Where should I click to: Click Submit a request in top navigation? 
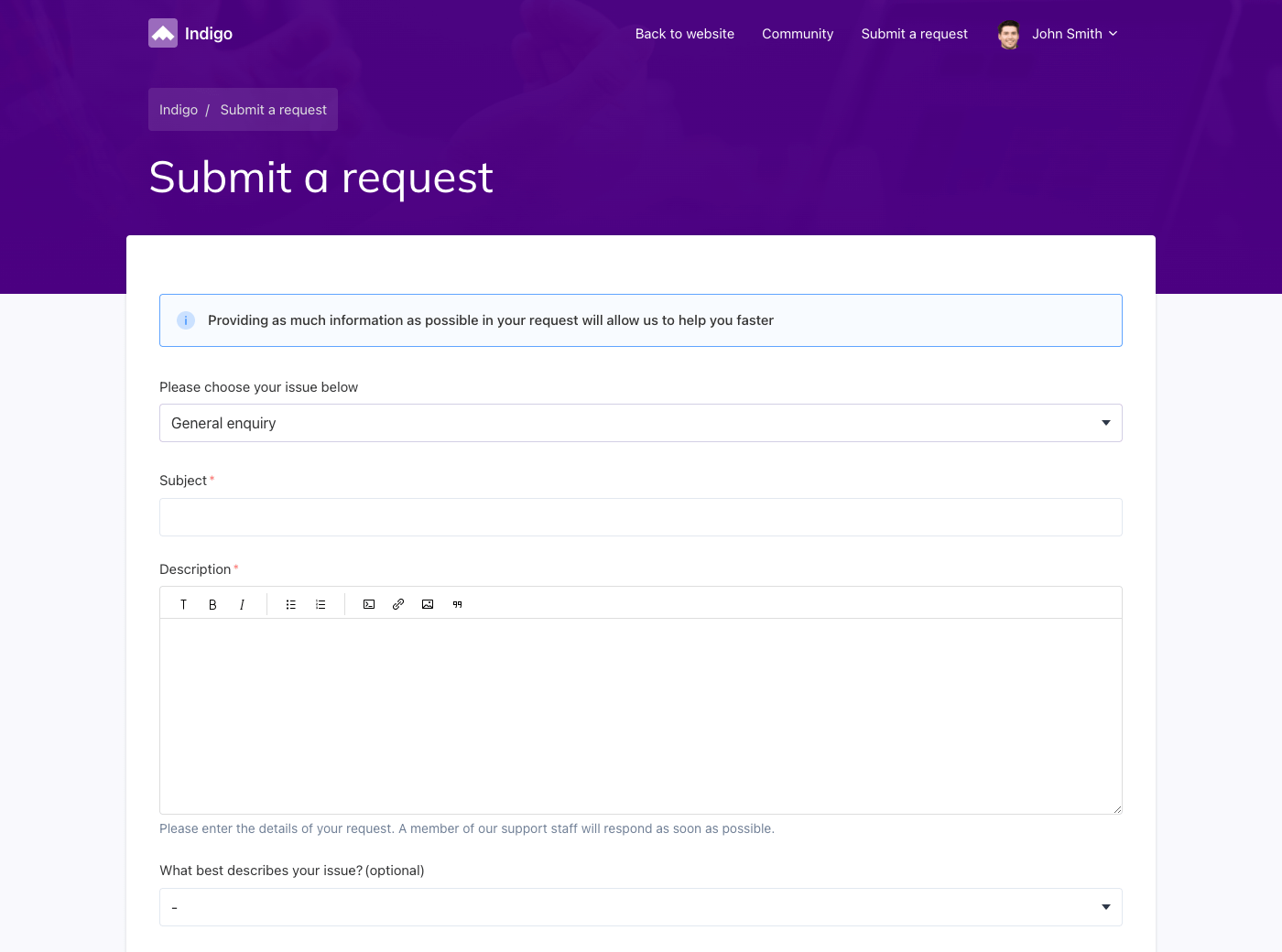tap(914, 34)
